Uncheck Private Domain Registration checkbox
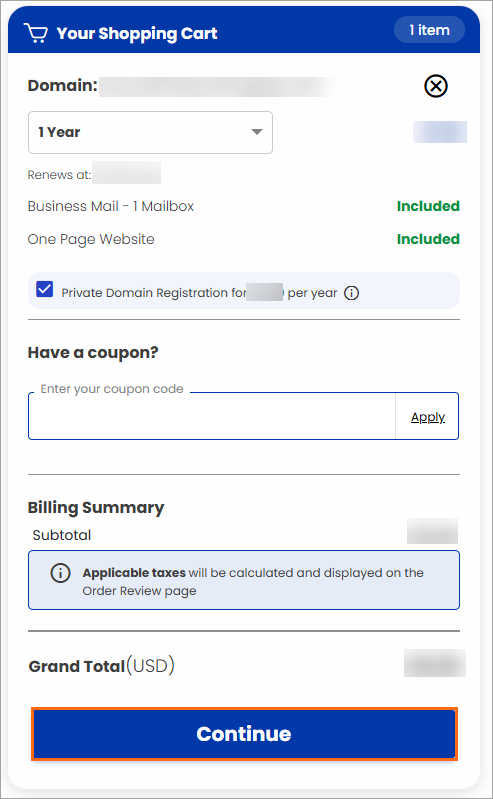Viewport: 493px width, 799px height. (45, 289)
